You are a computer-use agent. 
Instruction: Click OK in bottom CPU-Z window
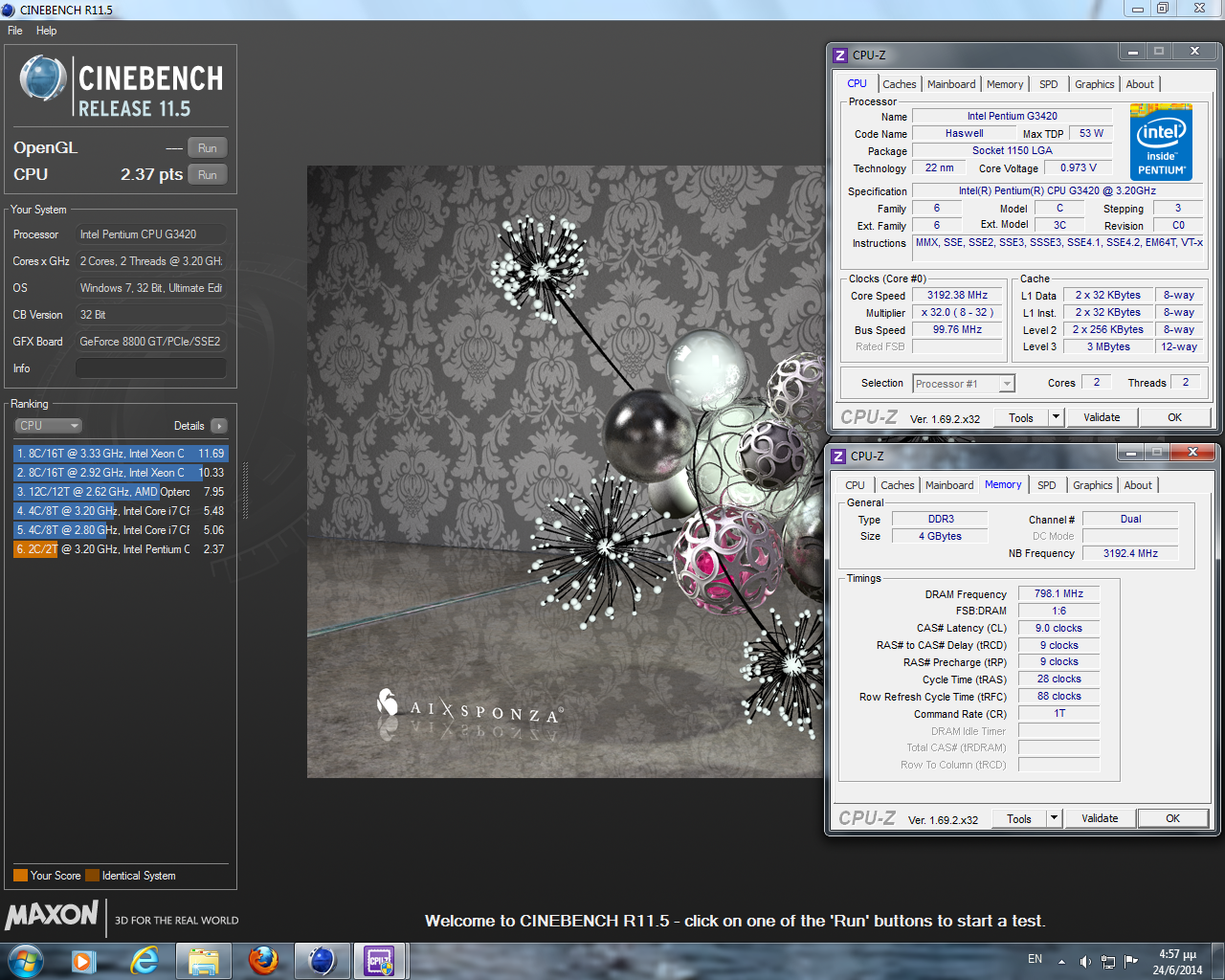click(x=1172, y=818)
